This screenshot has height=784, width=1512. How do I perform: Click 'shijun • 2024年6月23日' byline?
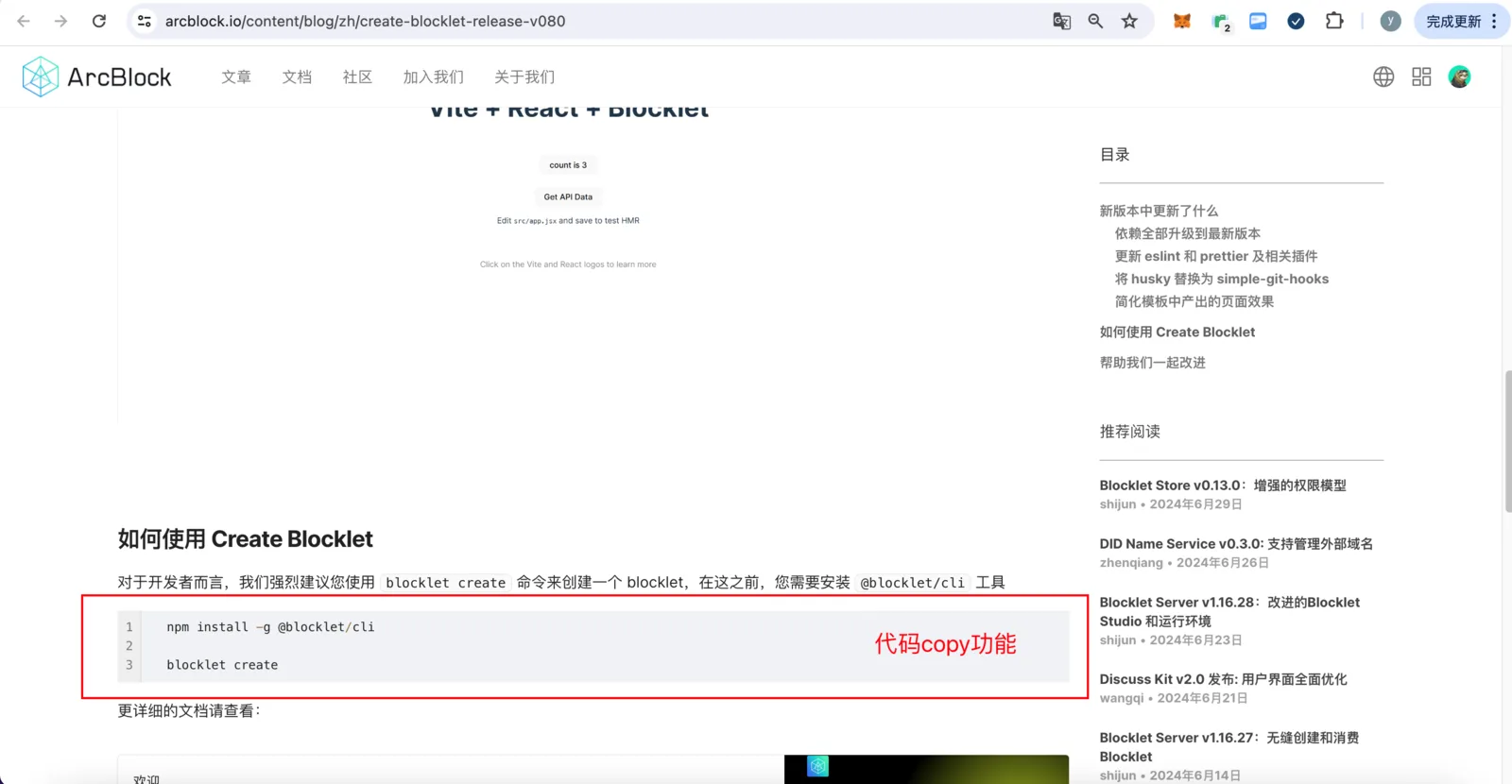pos(1171,640)
